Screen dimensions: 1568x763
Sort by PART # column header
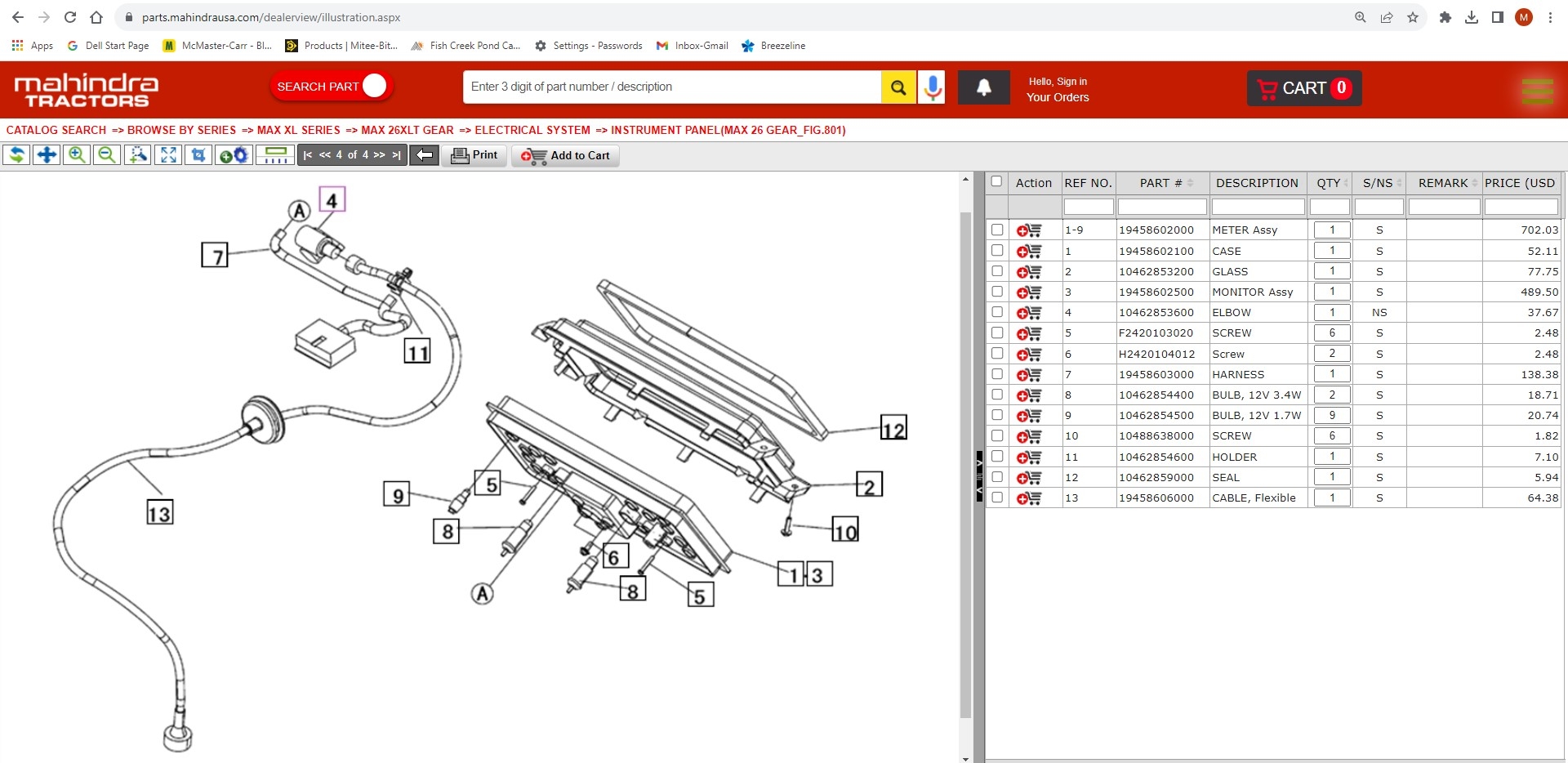pyautogui.click(x=1162, y=183)
